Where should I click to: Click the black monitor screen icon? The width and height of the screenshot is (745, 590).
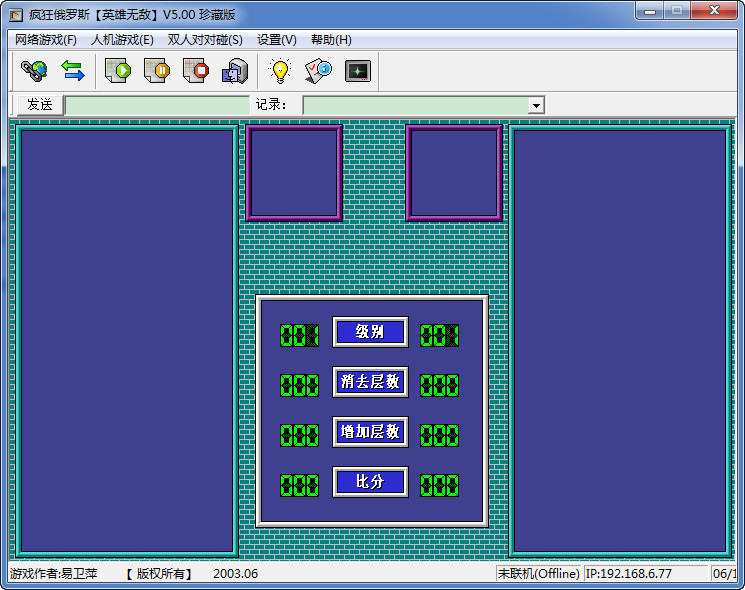point(357,71)
